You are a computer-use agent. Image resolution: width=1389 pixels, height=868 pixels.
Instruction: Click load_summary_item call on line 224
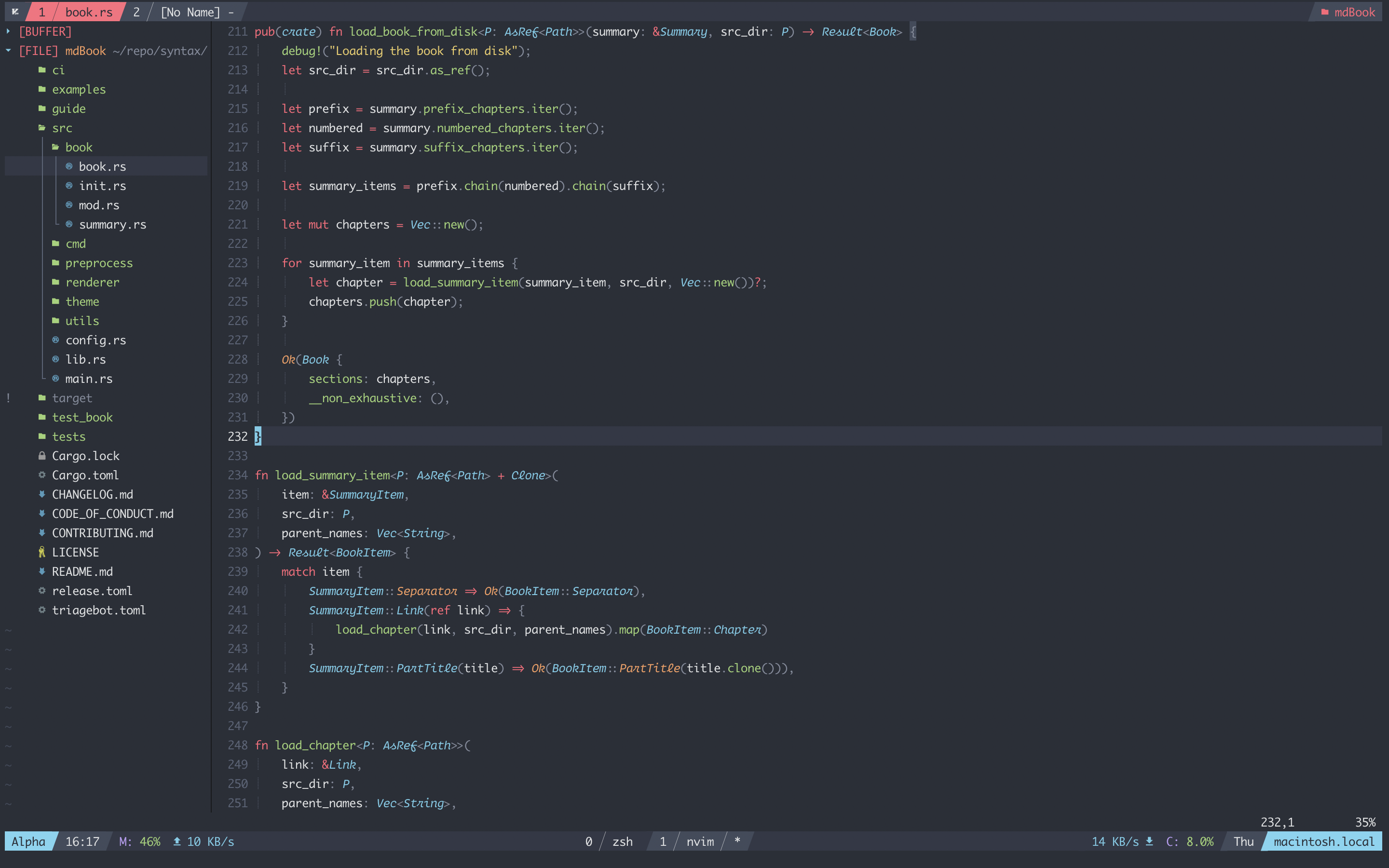tap(460, 283)
